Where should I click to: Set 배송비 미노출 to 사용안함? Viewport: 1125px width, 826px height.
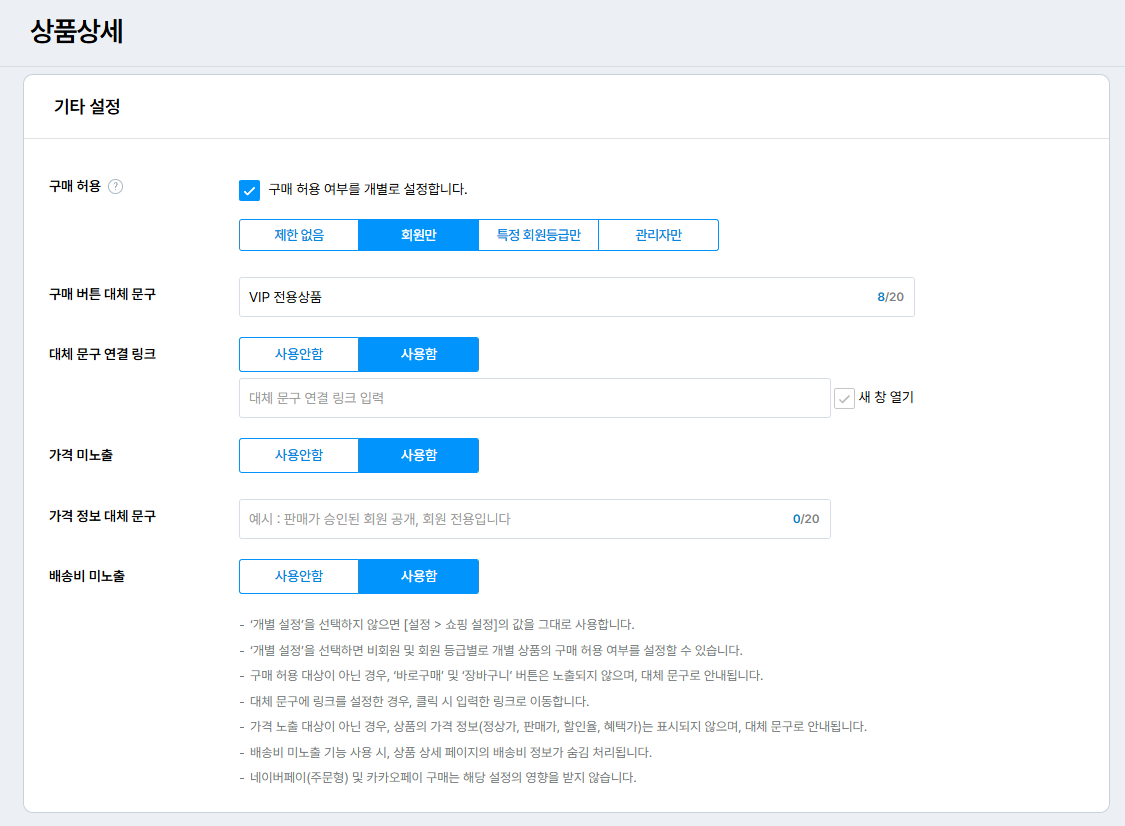point(299,577)
